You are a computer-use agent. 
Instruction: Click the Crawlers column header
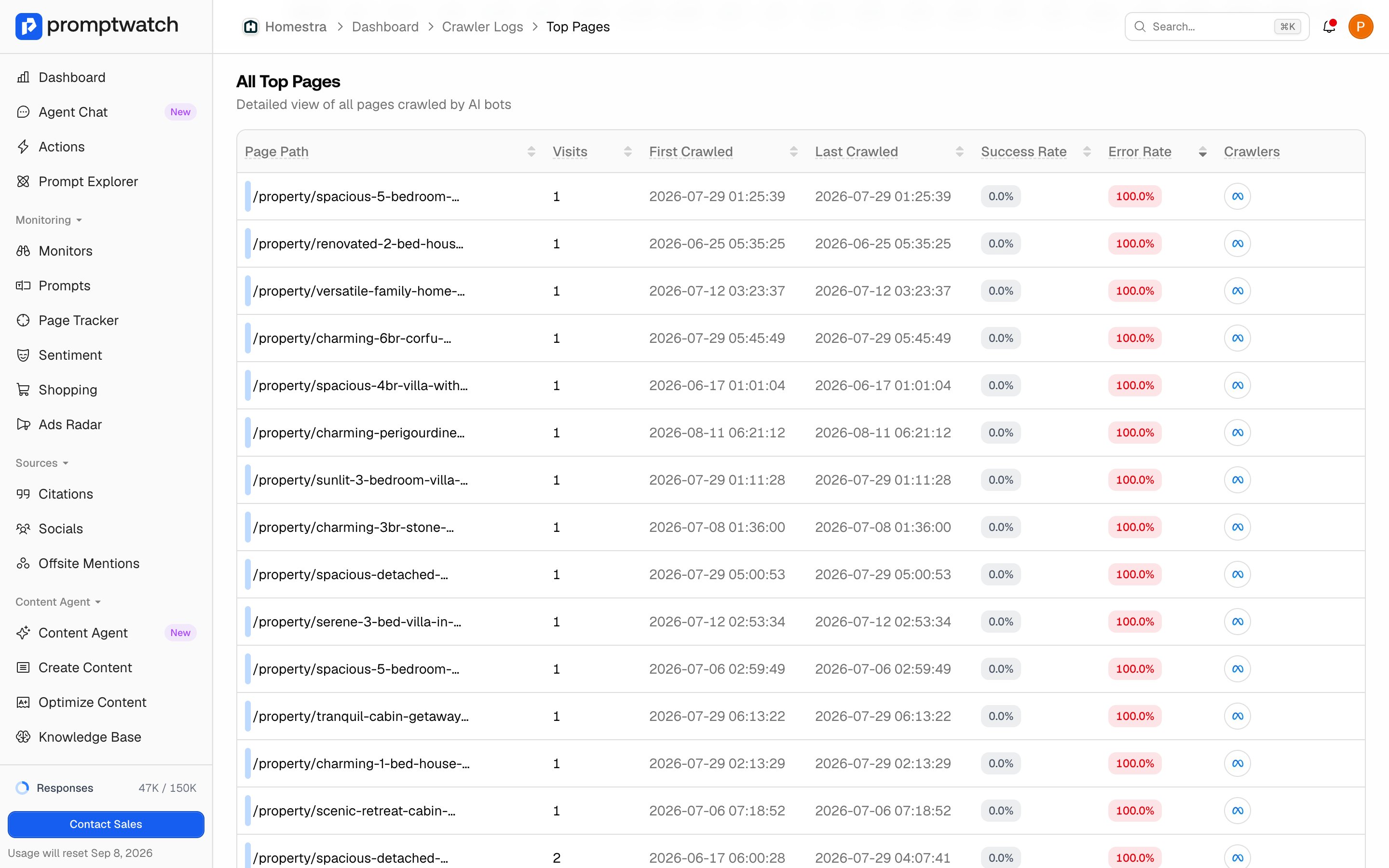[1252, 151]
